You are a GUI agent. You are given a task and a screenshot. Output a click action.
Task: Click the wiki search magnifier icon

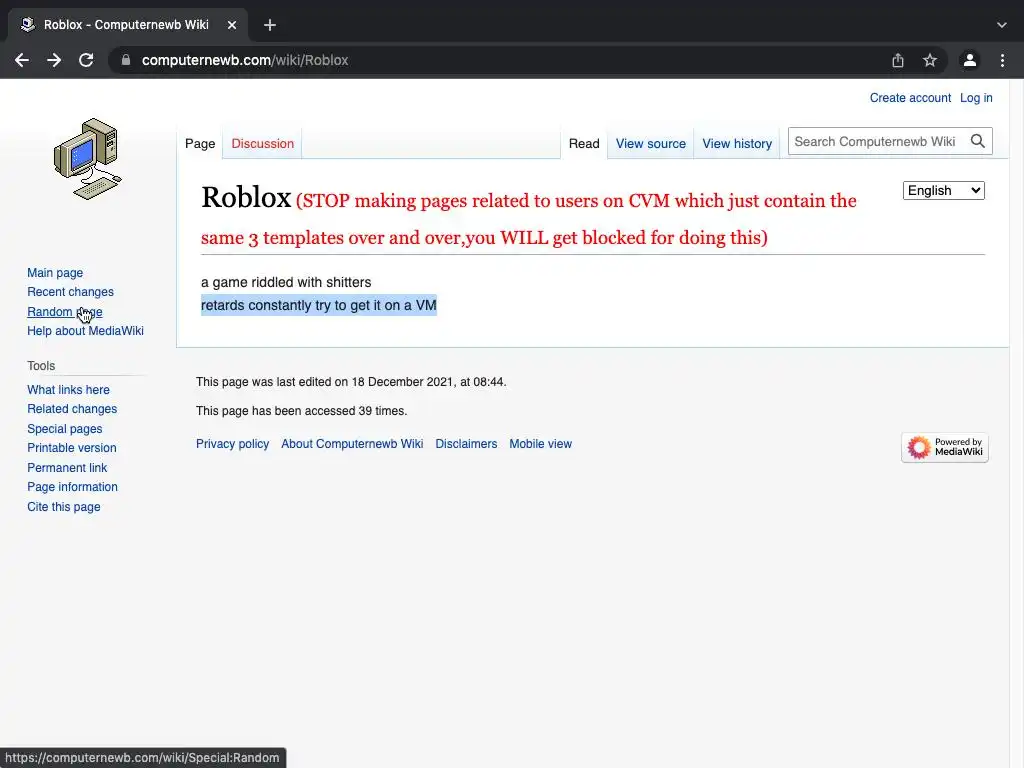(978, 141)
